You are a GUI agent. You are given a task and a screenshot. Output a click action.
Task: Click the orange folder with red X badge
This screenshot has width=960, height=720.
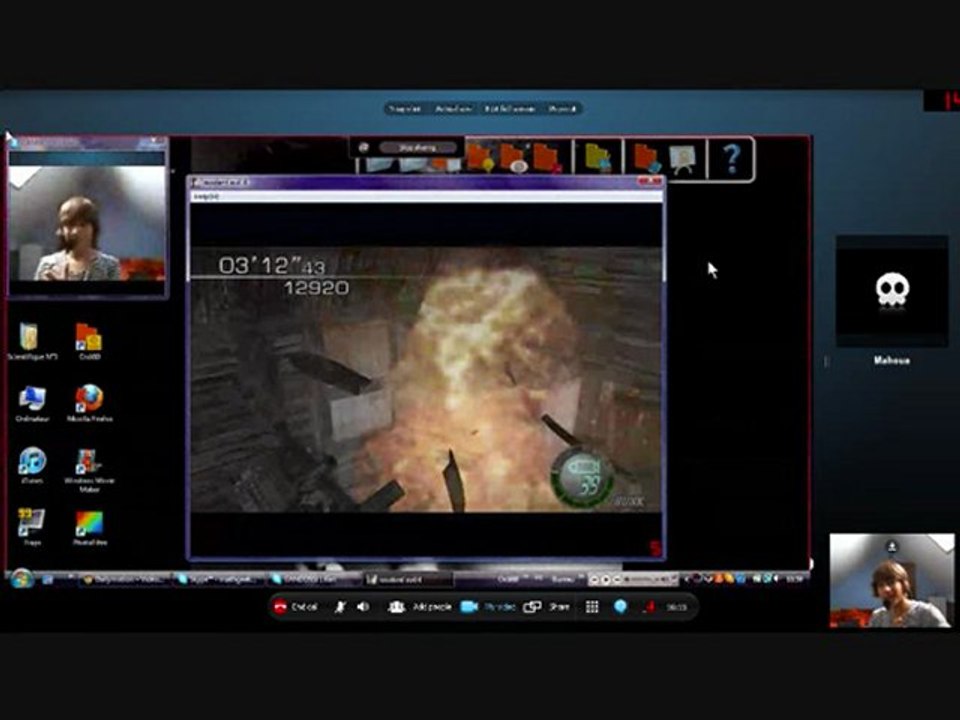coord(546,158)
